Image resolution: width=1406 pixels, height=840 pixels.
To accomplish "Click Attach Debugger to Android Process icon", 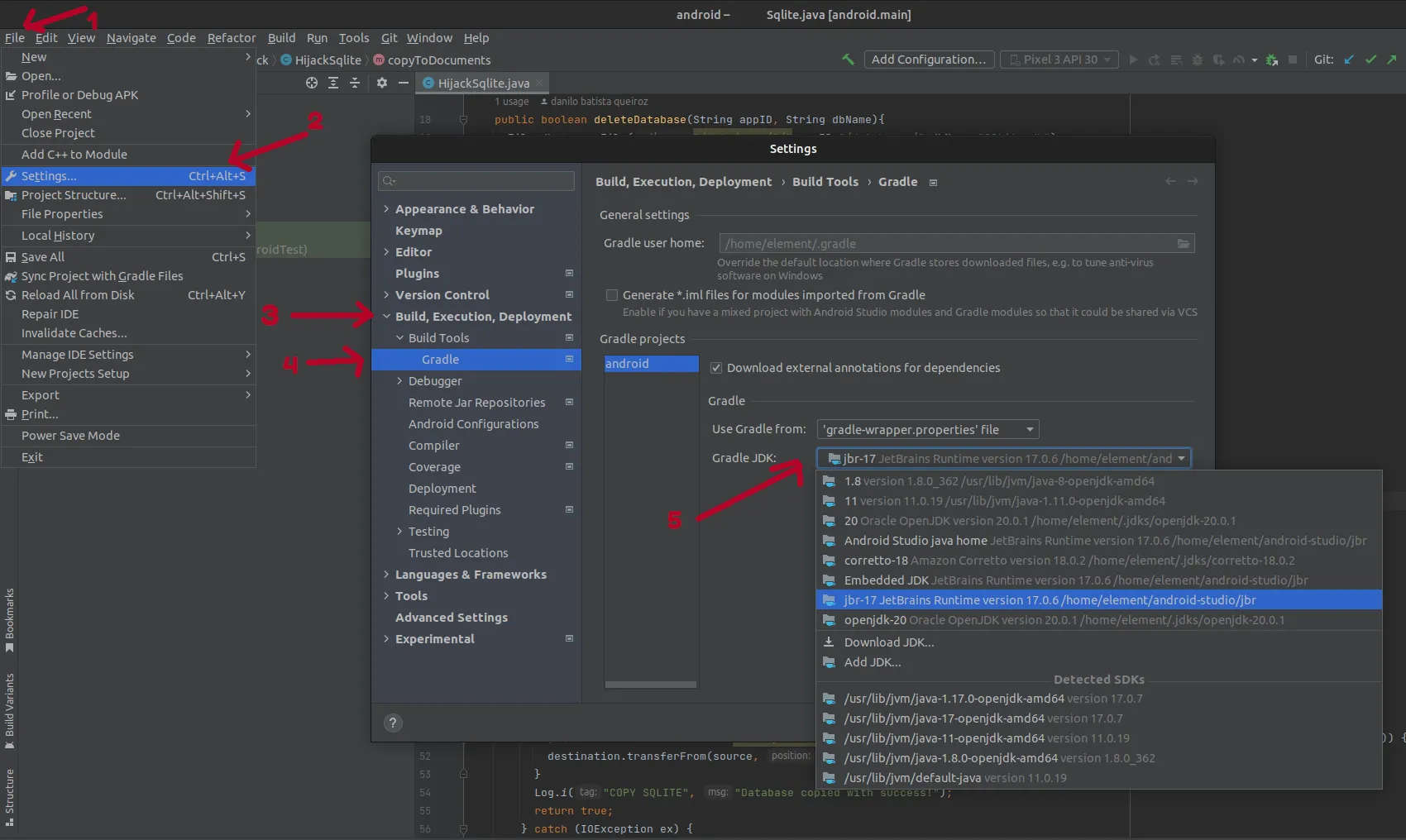I will point(1272,60).
